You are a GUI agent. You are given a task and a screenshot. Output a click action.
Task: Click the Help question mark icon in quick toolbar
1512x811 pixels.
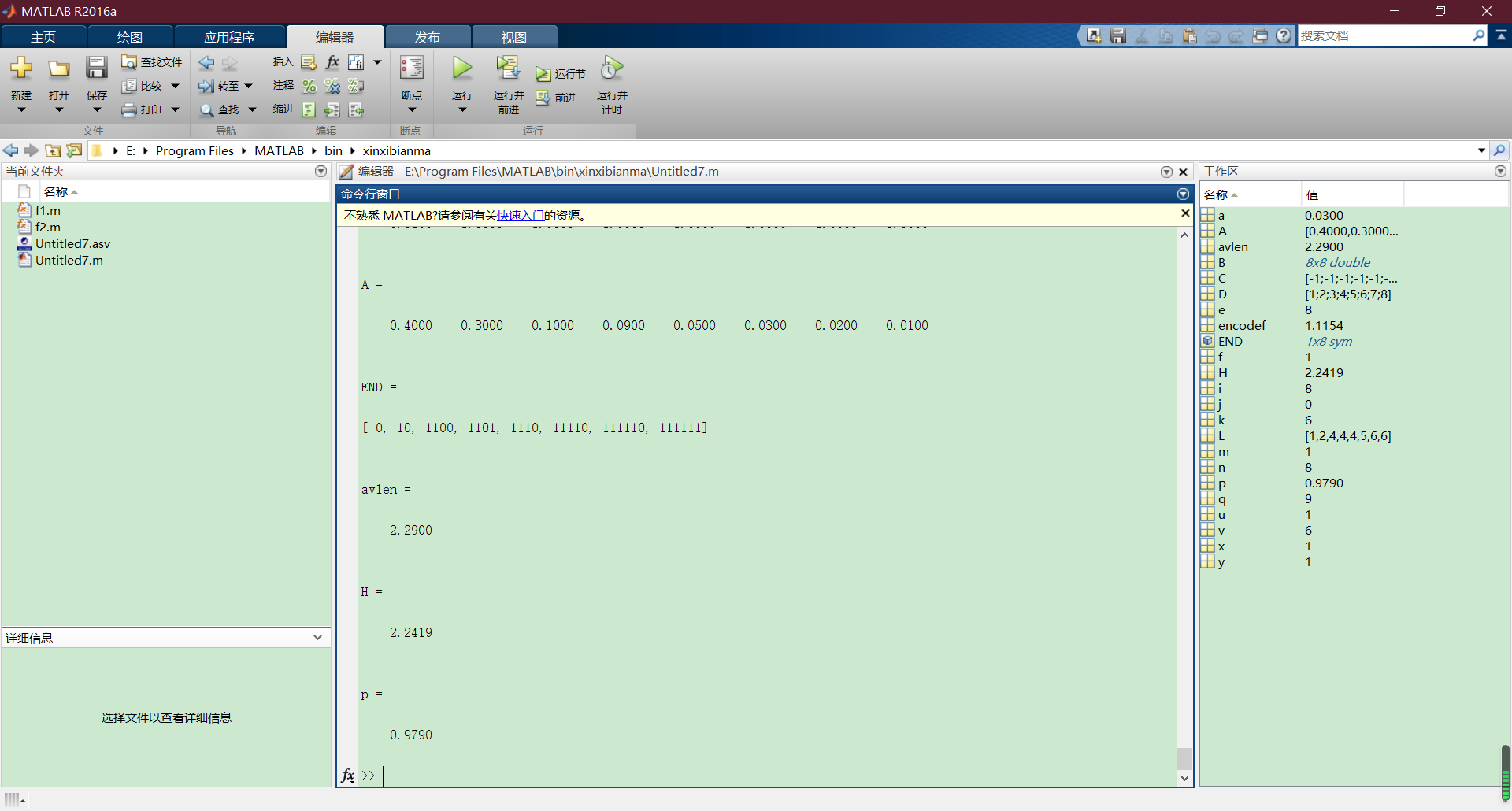coord(1284,35)
